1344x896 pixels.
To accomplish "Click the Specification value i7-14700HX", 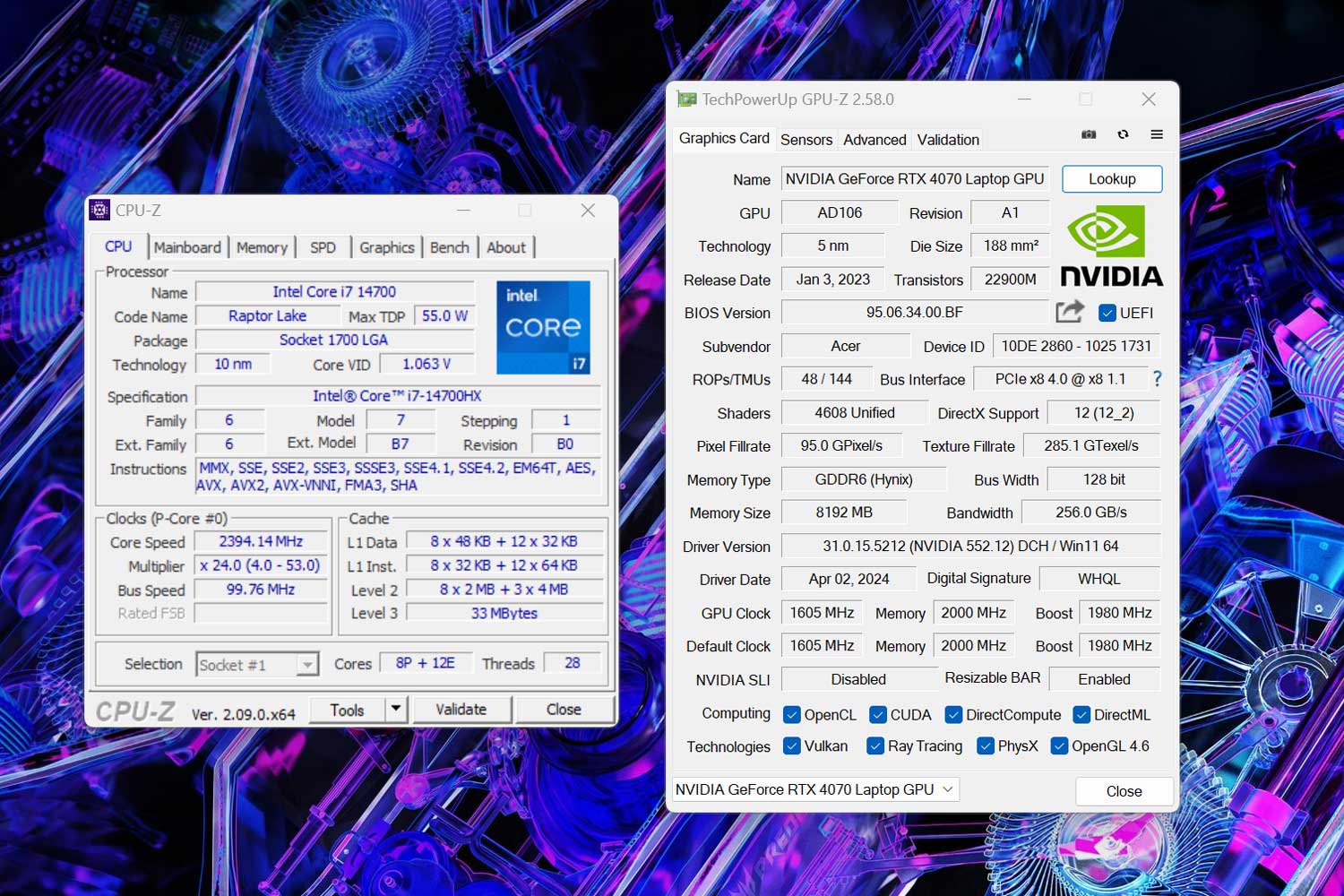I will [x=397, y=396].
